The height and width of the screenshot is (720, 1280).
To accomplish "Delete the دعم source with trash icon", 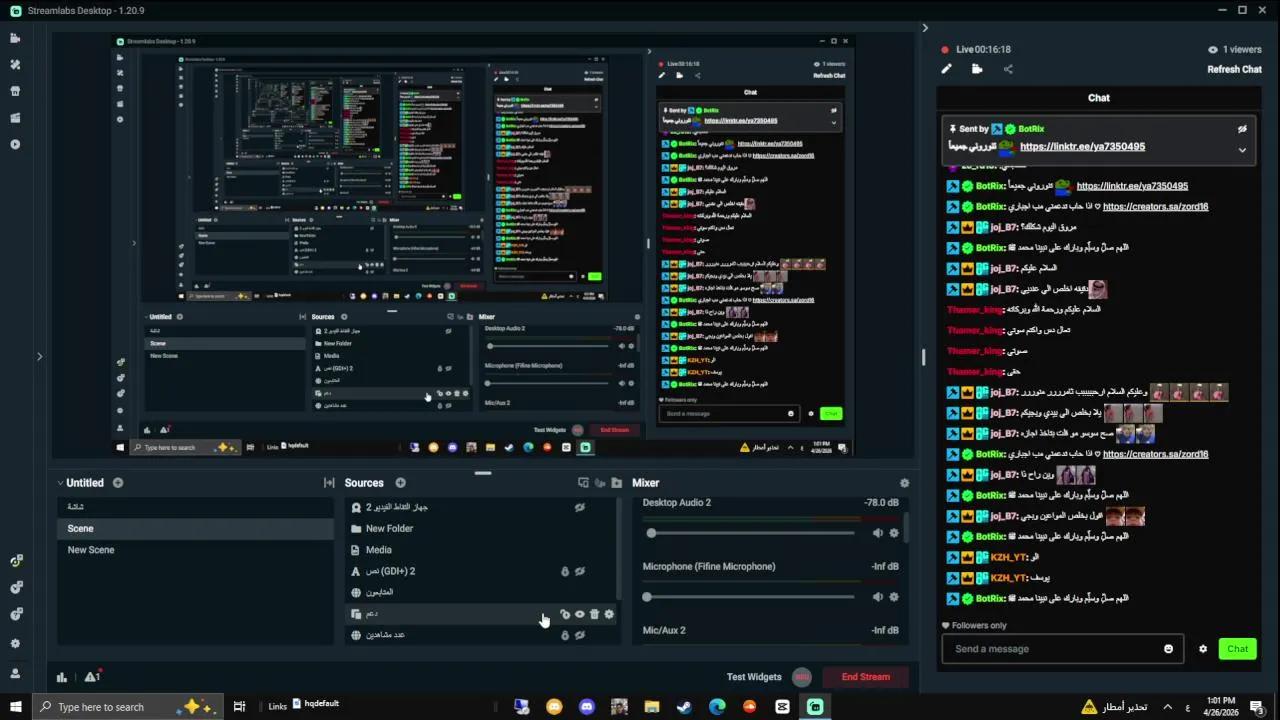I will pyautogui.click(x=594, y=614).
